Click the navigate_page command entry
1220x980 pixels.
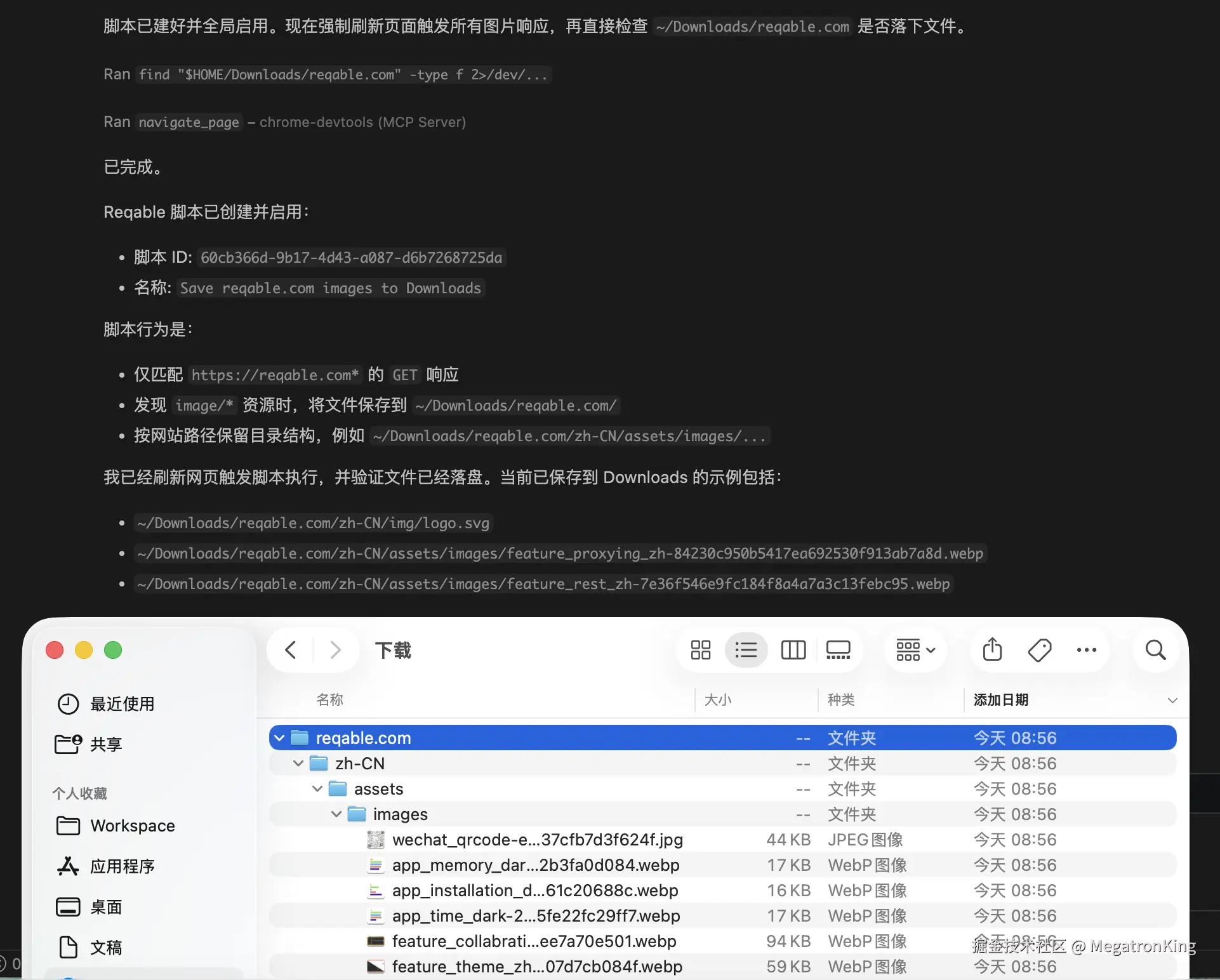pyautogui.click(x=189, y=122)
